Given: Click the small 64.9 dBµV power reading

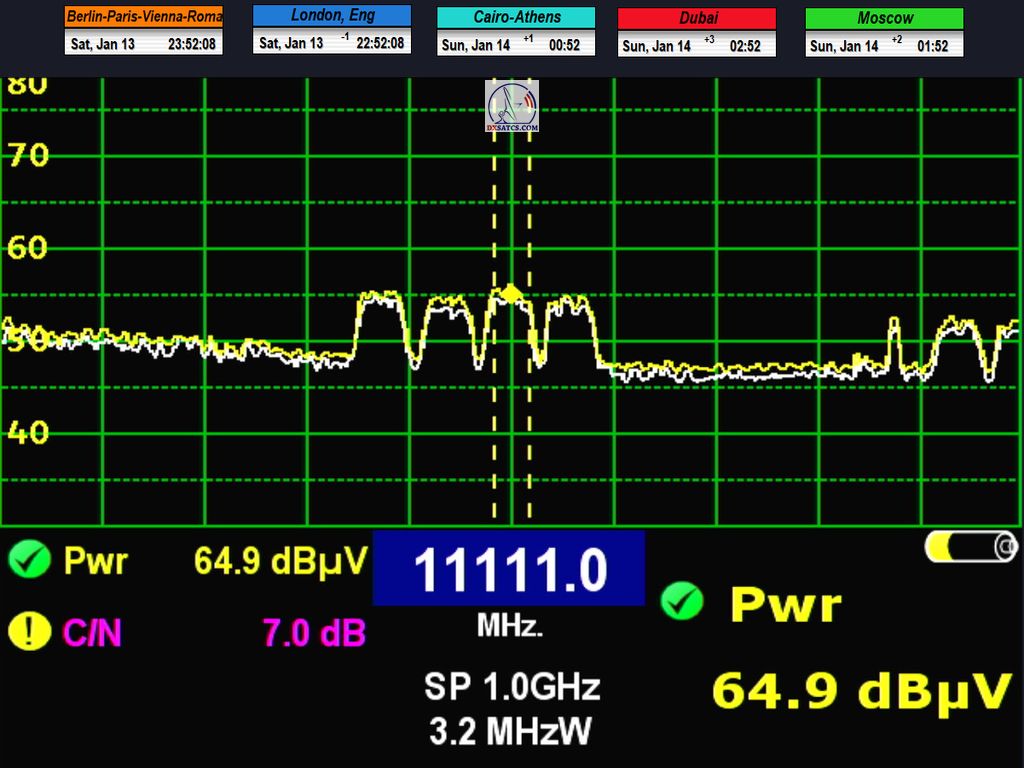Looking at the screenshot, I should coord(280,561).
